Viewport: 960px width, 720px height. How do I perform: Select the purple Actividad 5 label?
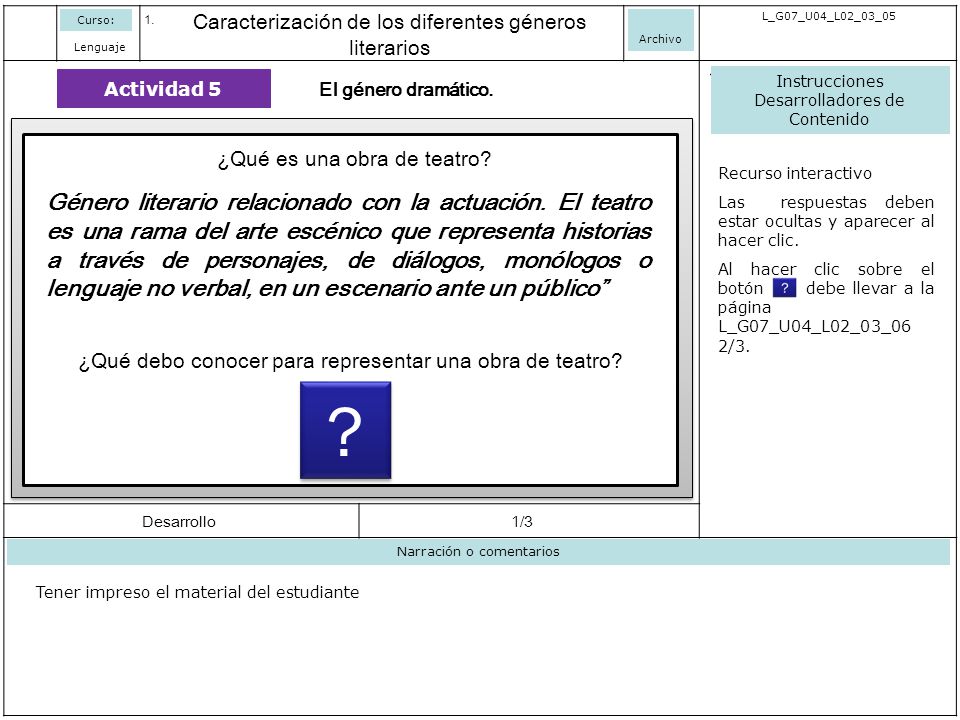163,89
